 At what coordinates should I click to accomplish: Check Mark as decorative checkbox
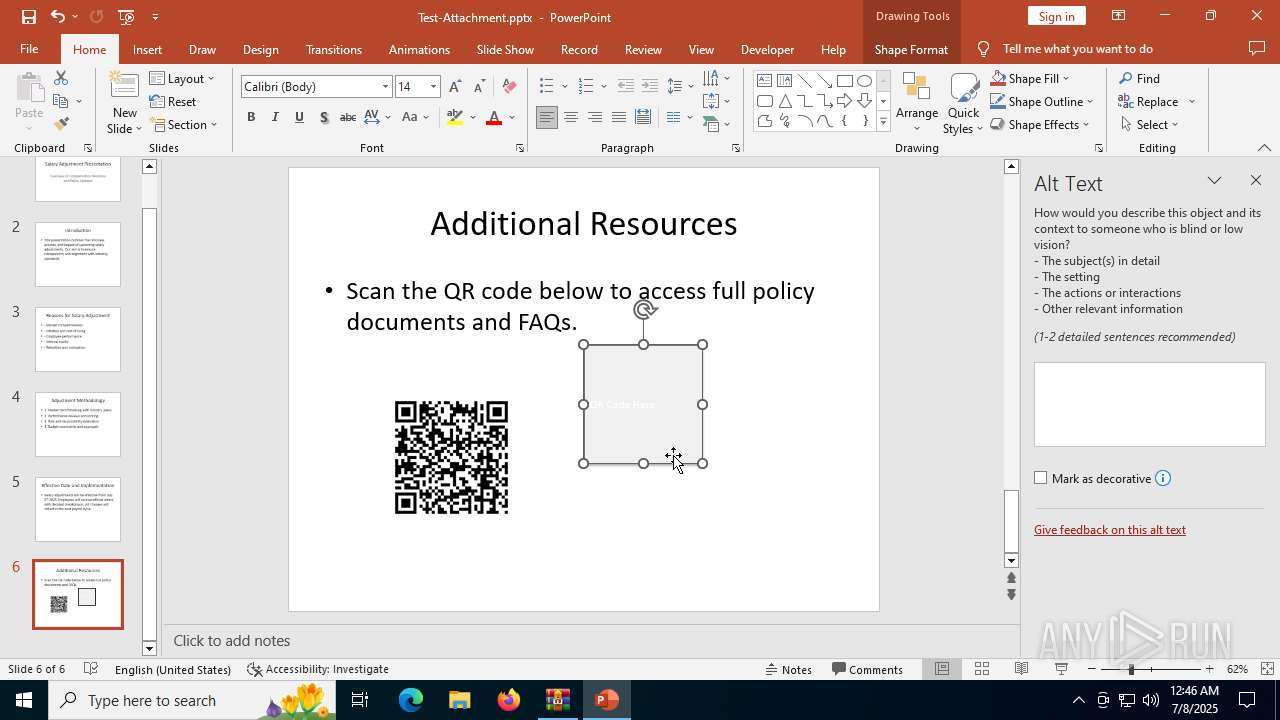tap(1040, 478)
